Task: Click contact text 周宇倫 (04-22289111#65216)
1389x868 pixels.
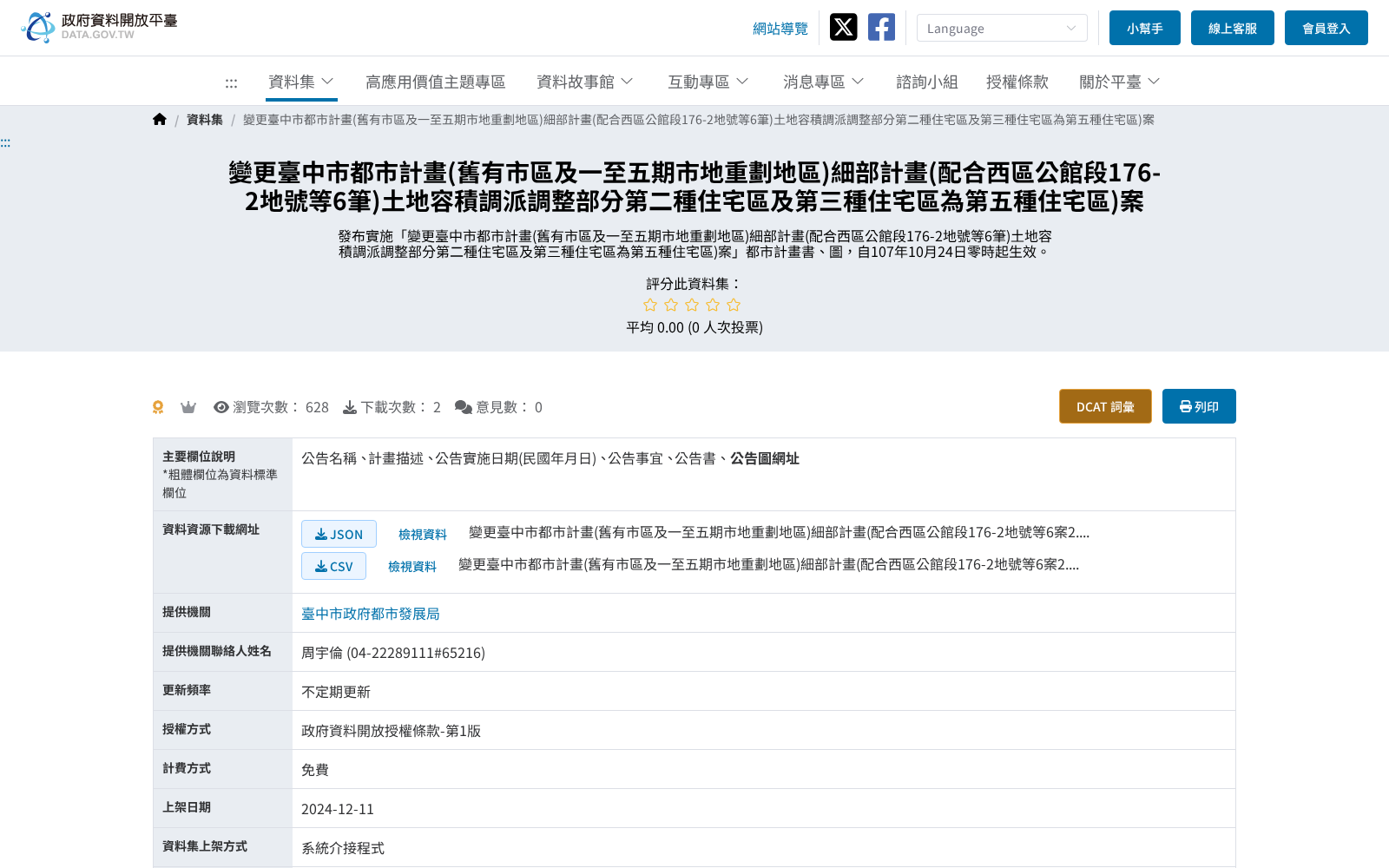Action: point(393,653)
